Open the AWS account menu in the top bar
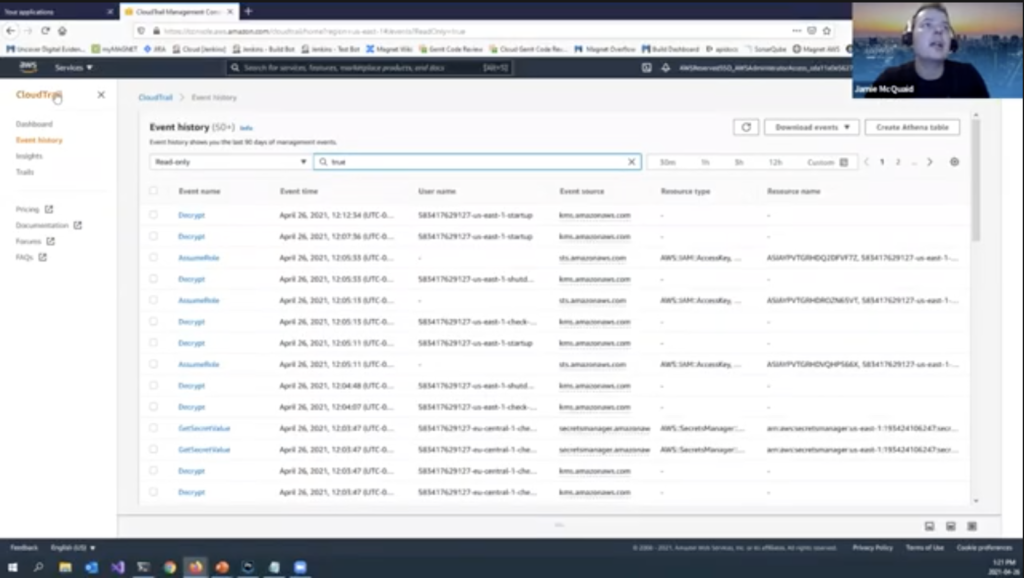The width and height of the screenshot is (1024, 578). pyautogui.click(x=765, y=67)
